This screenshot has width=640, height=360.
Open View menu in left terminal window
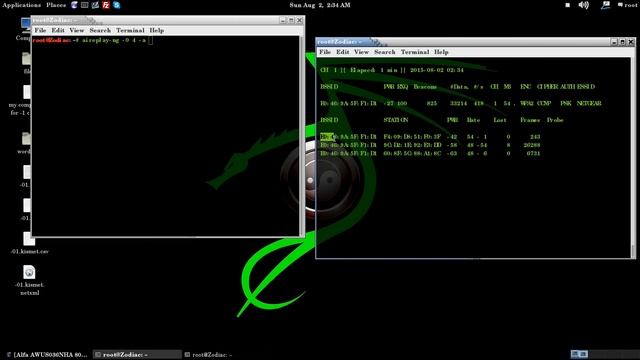76,30
